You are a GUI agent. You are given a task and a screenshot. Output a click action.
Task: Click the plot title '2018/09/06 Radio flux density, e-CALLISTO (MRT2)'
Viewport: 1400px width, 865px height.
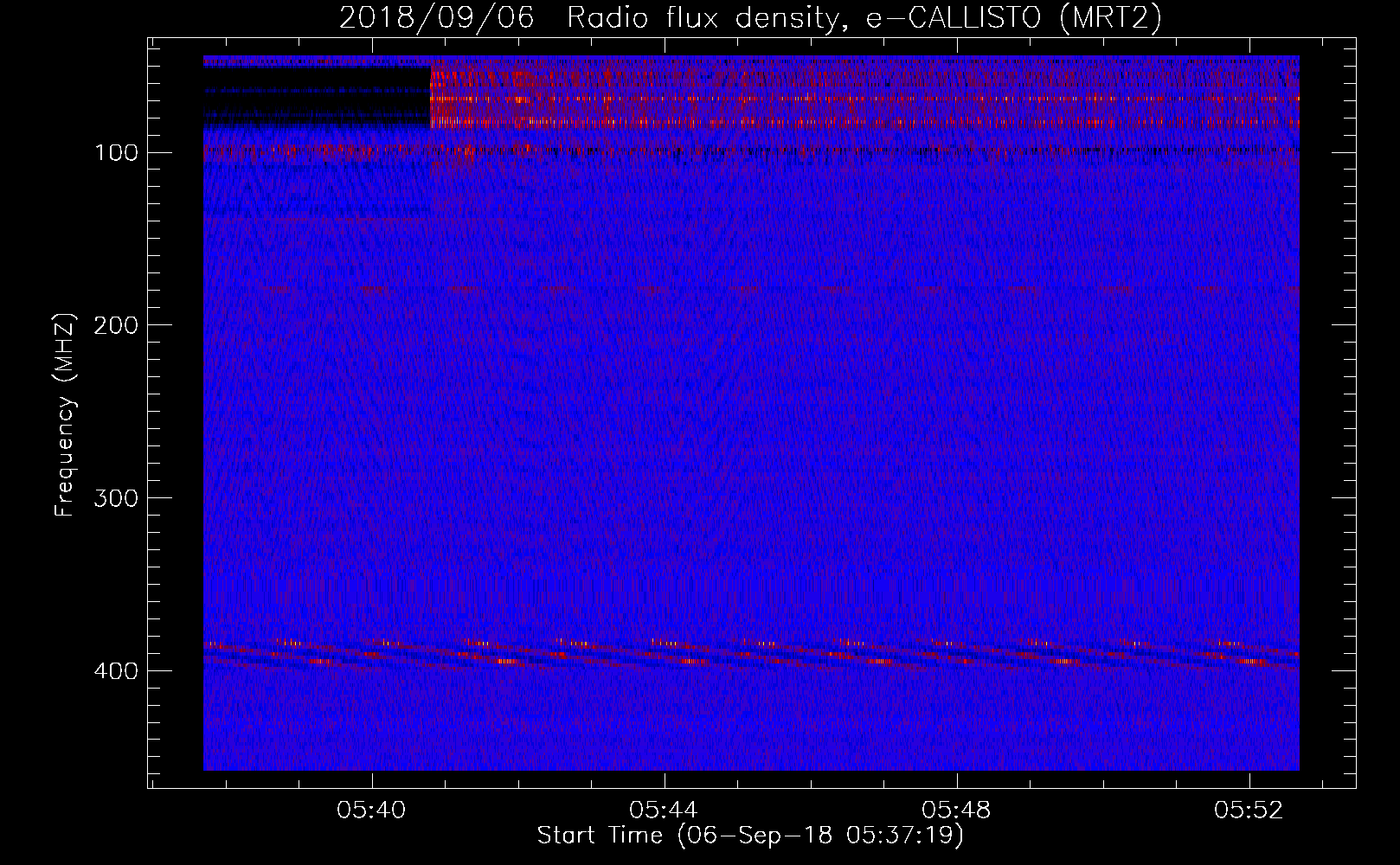click(750, 17)
